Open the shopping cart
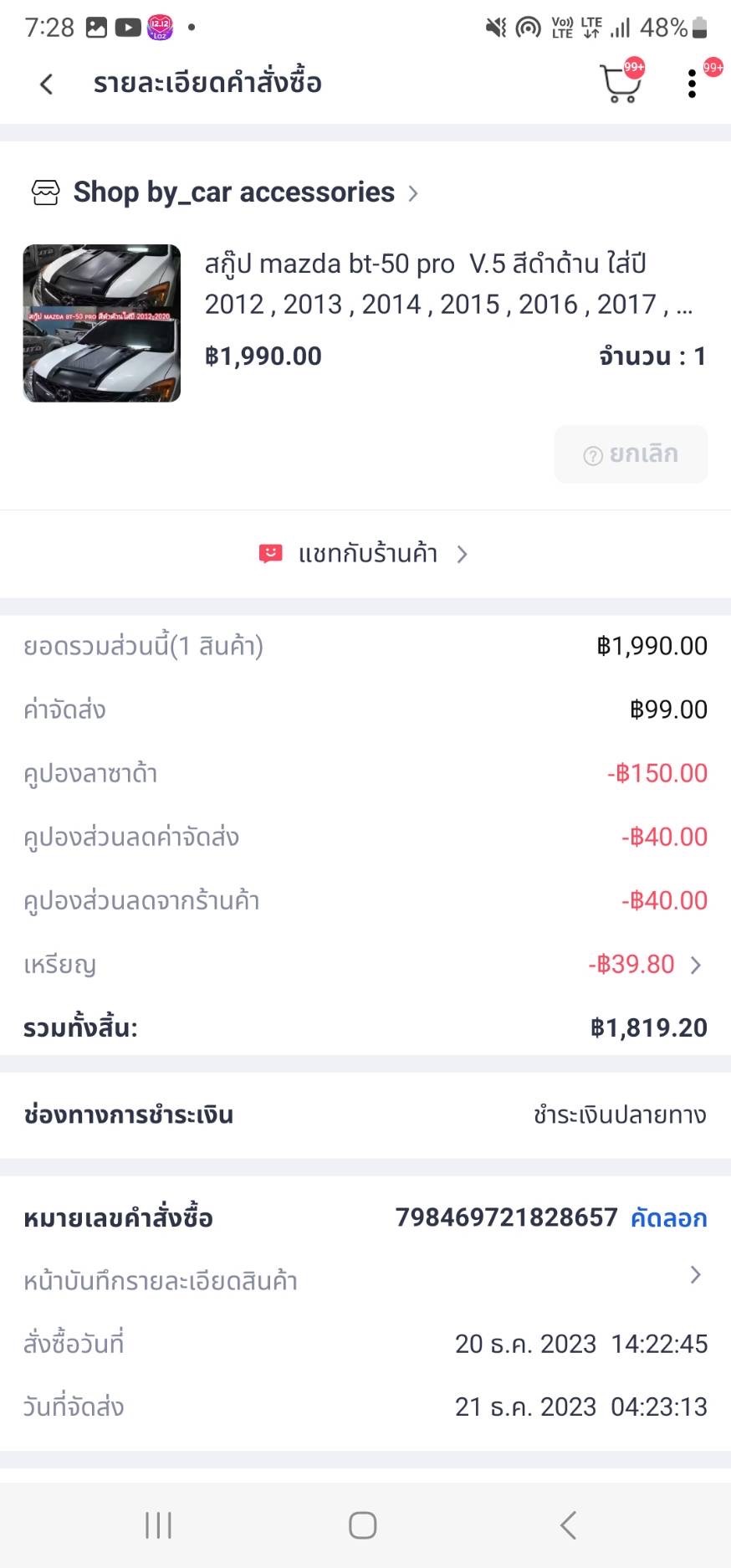This screenshot has height=1568, width=731. coord(620,85)
